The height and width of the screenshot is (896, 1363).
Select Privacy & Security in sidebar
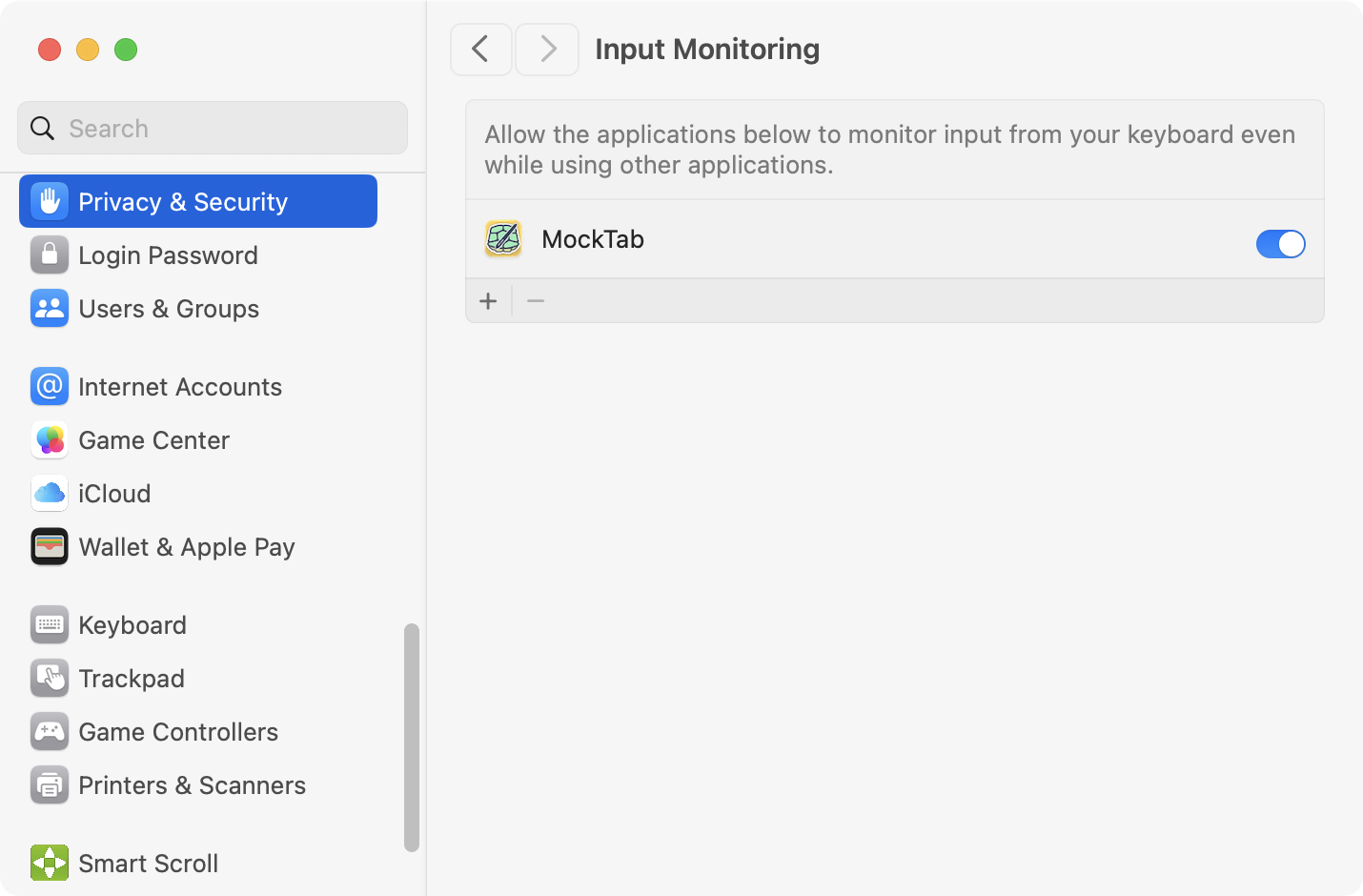(198, 201)
